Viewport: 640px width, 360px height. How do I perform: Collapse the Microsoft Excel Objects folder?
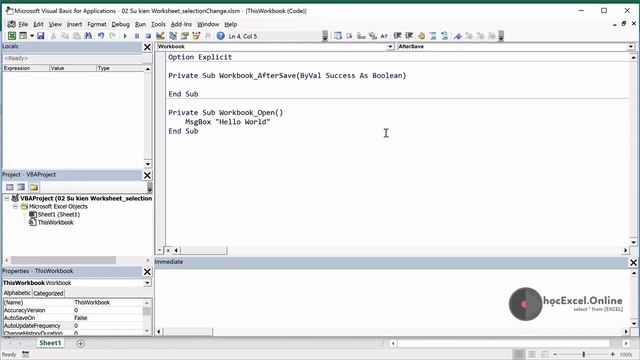click(16, 207)
